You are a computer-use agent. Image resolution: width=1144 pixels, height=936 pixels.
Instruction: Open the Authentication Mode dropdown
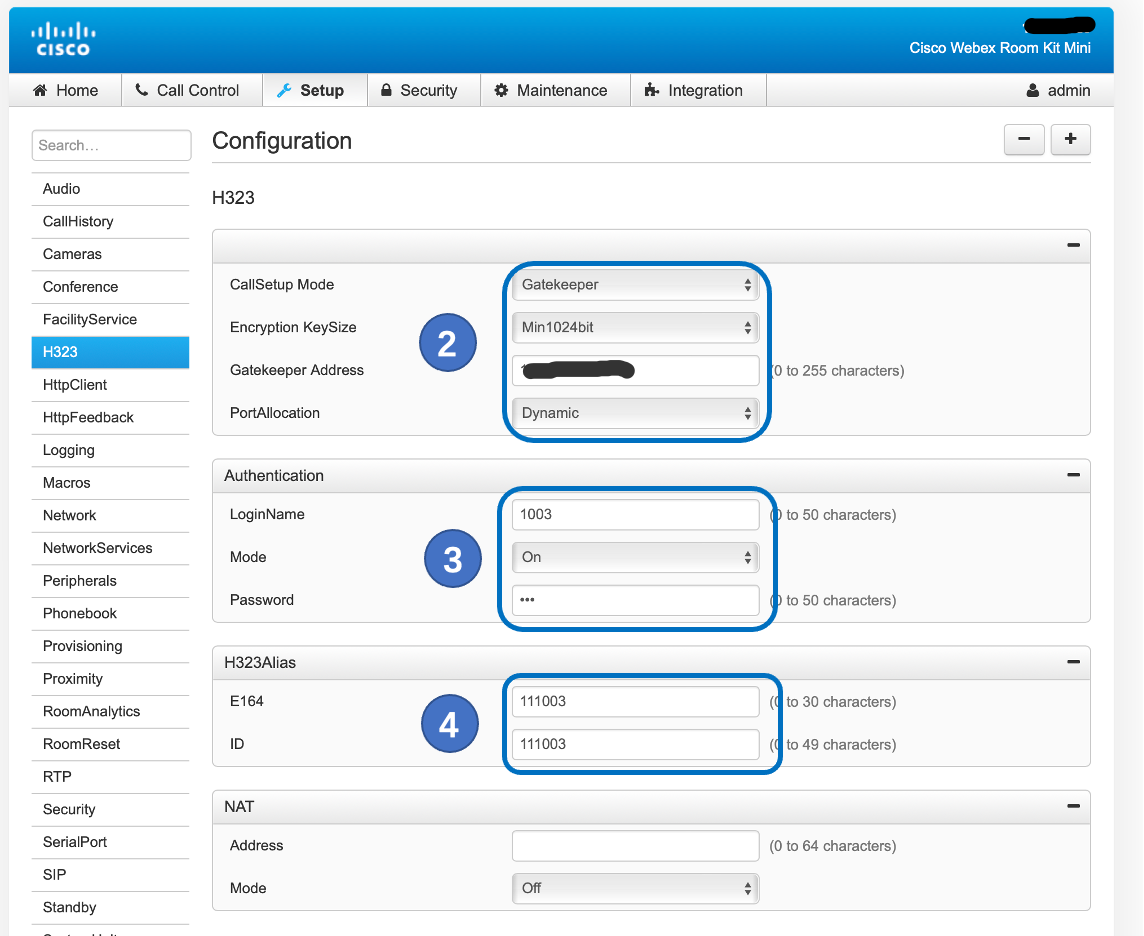[x=635, y=557]
